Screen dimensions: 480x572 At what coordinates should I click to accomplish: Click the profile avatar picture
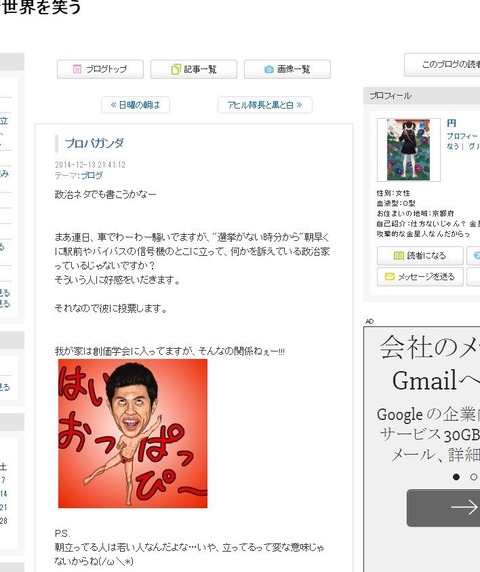point(409,150)
